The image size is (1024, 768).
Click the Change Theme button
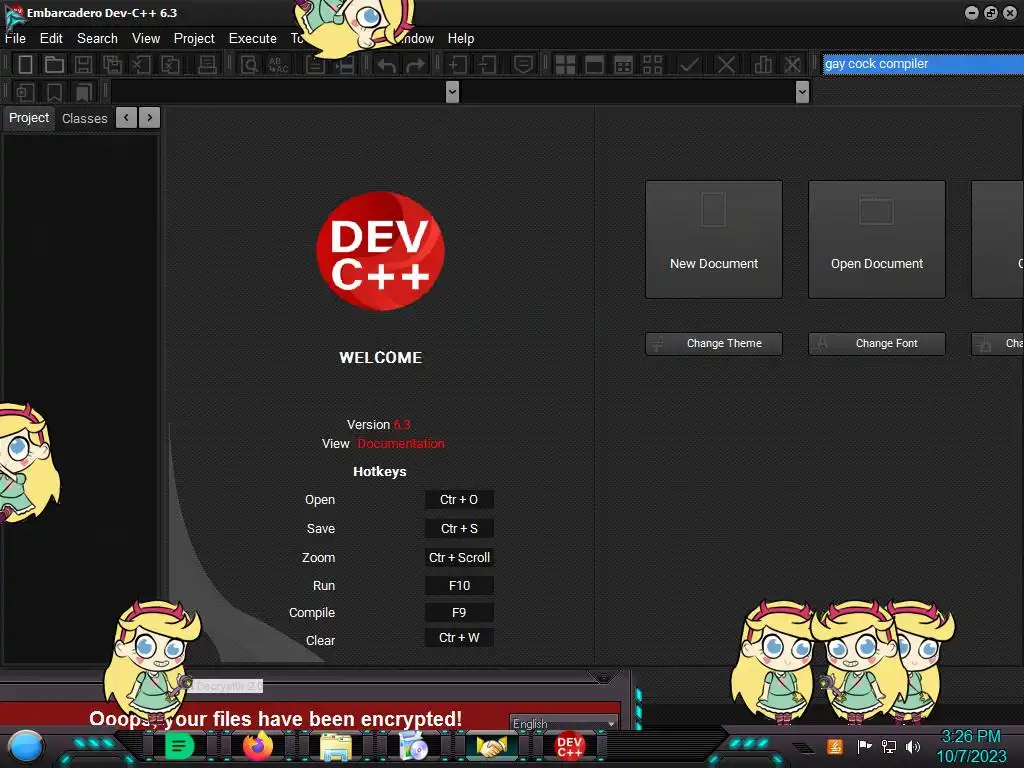click(714, 344)
